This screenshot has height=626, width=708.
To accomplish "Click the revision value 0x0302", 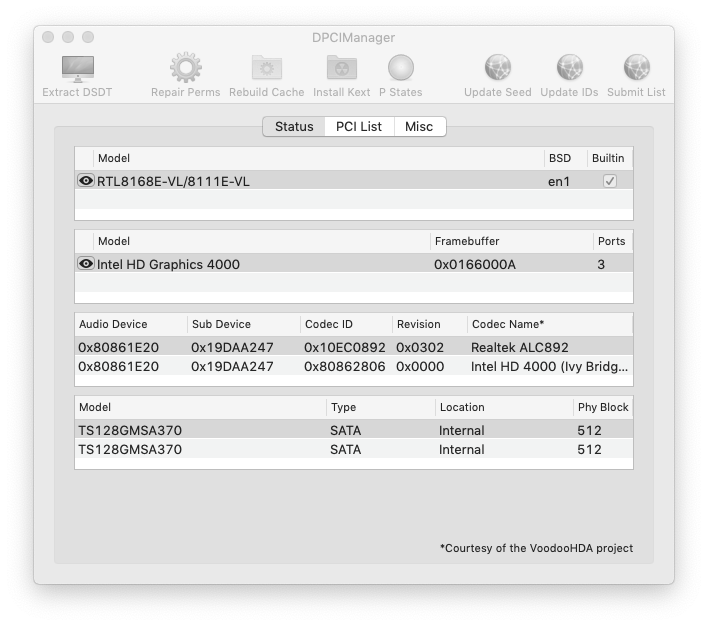I will [x=420, y=347].
